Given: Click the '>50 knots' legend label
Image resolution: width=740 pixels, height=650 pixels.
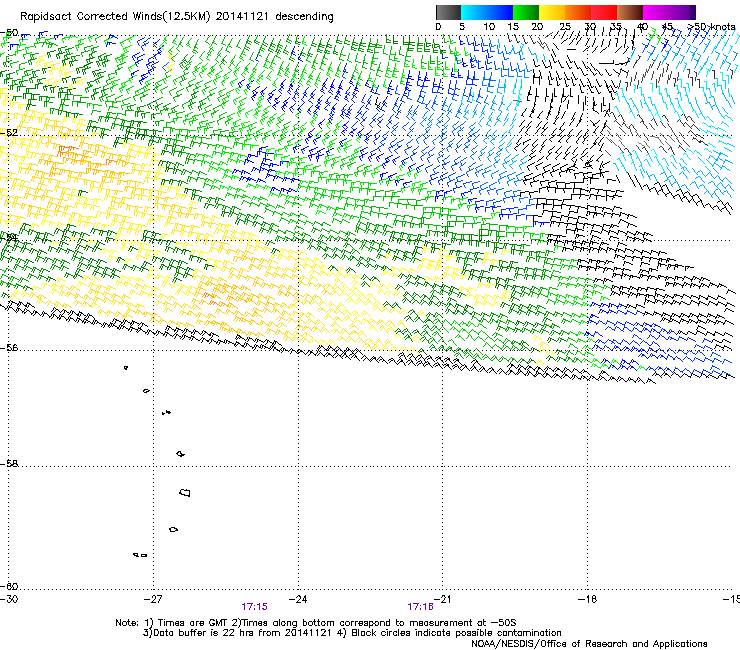Looking at the screenshot, I should tap(711, 27).
